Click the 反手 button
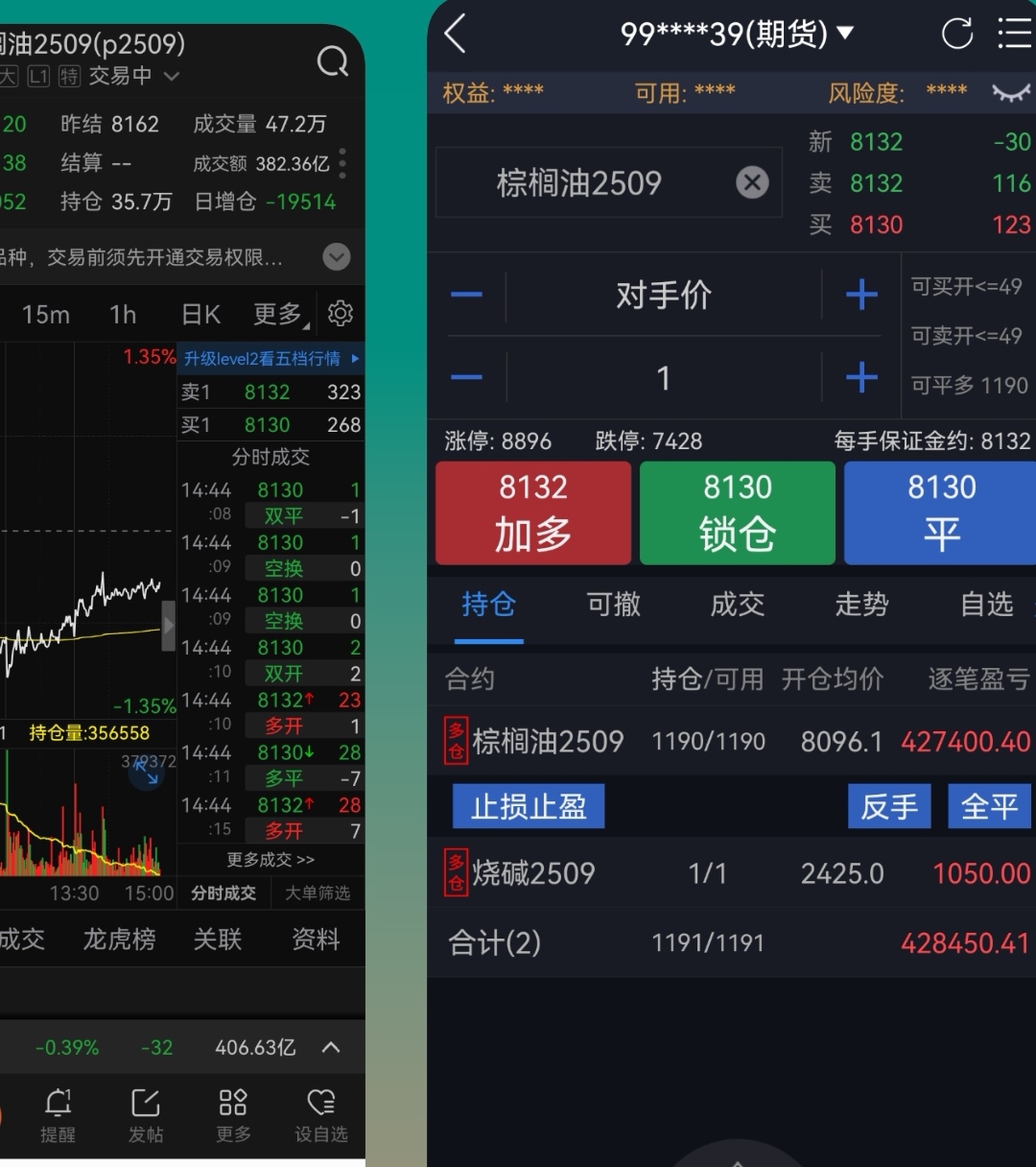1036x1167 pixels. (889, 806)
